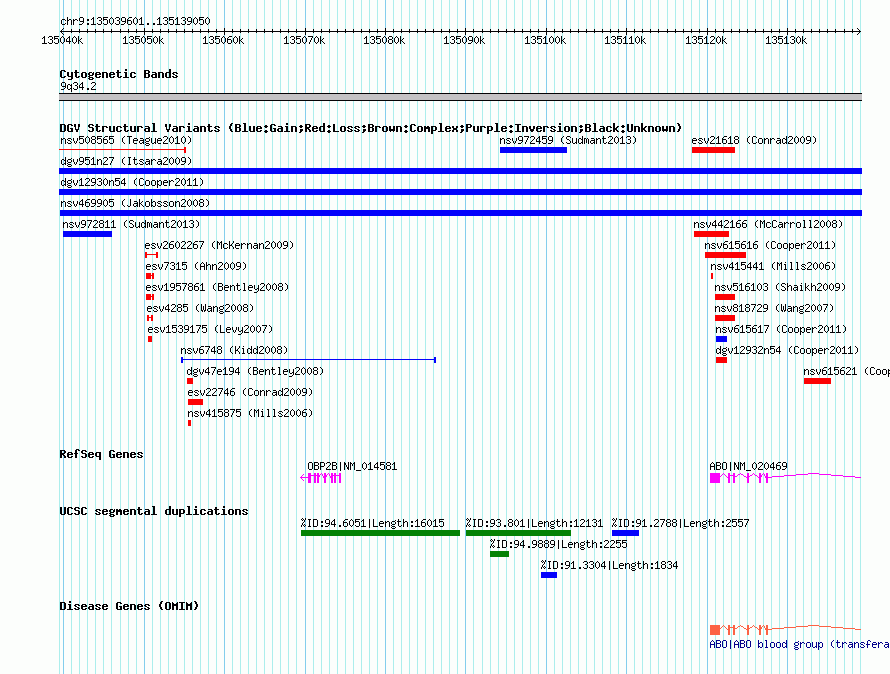Click the nsv442166 (McCarroll2008) red bar
This screenshot has width=890, height=674.
click(x=711, y=234)
